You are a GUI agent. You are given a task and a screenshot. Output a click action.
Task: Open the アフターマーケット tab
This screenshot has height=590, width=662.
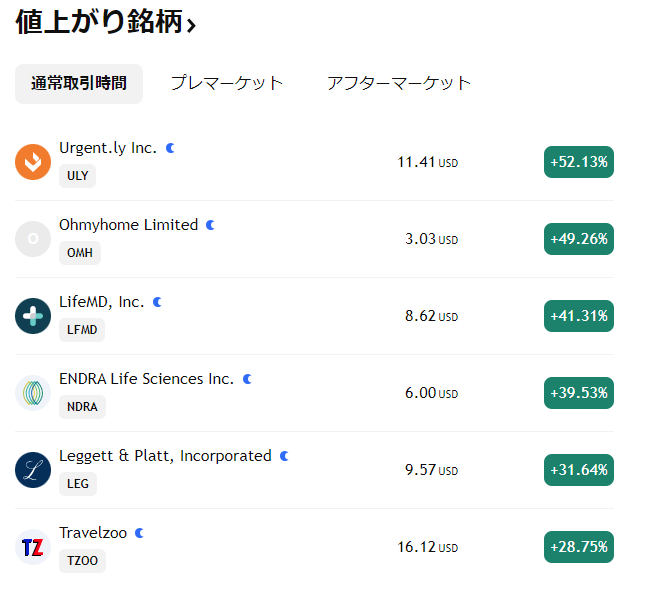point(398,84)
